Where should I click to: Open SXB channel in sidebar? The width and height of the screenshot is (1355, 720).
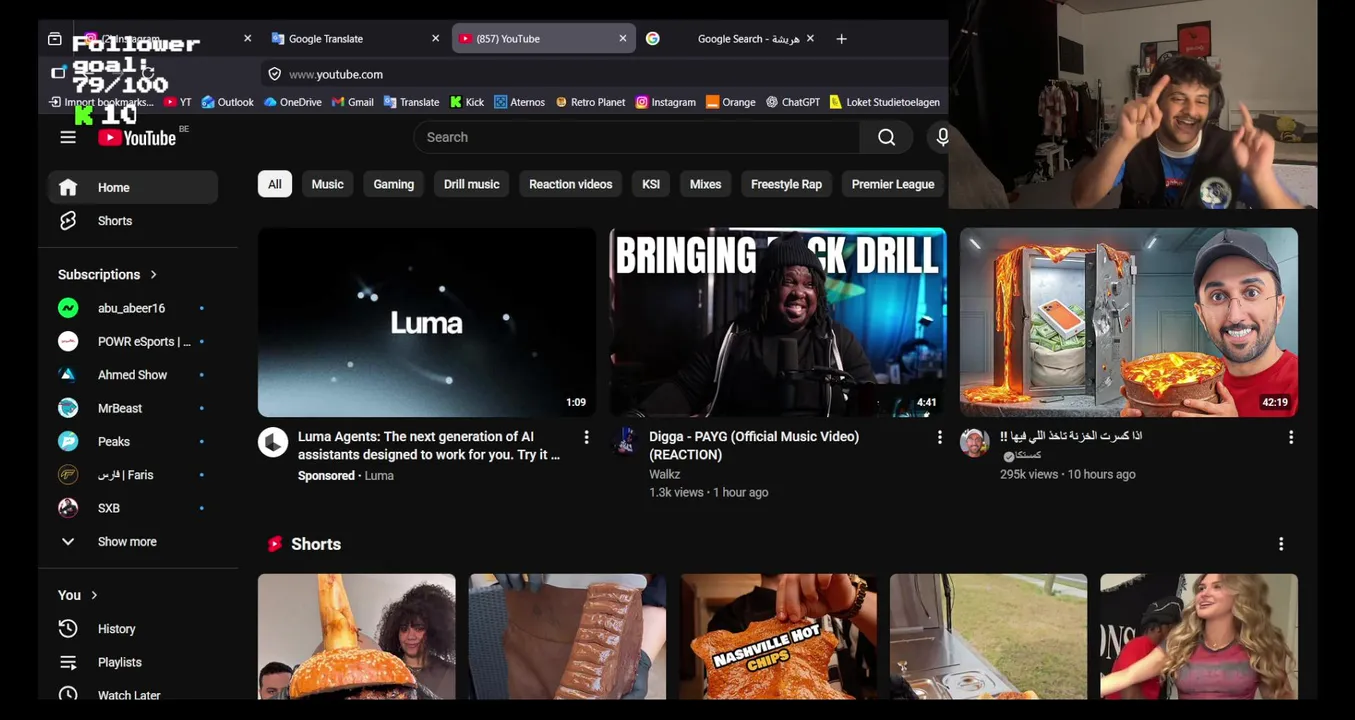tap(132, 508)
